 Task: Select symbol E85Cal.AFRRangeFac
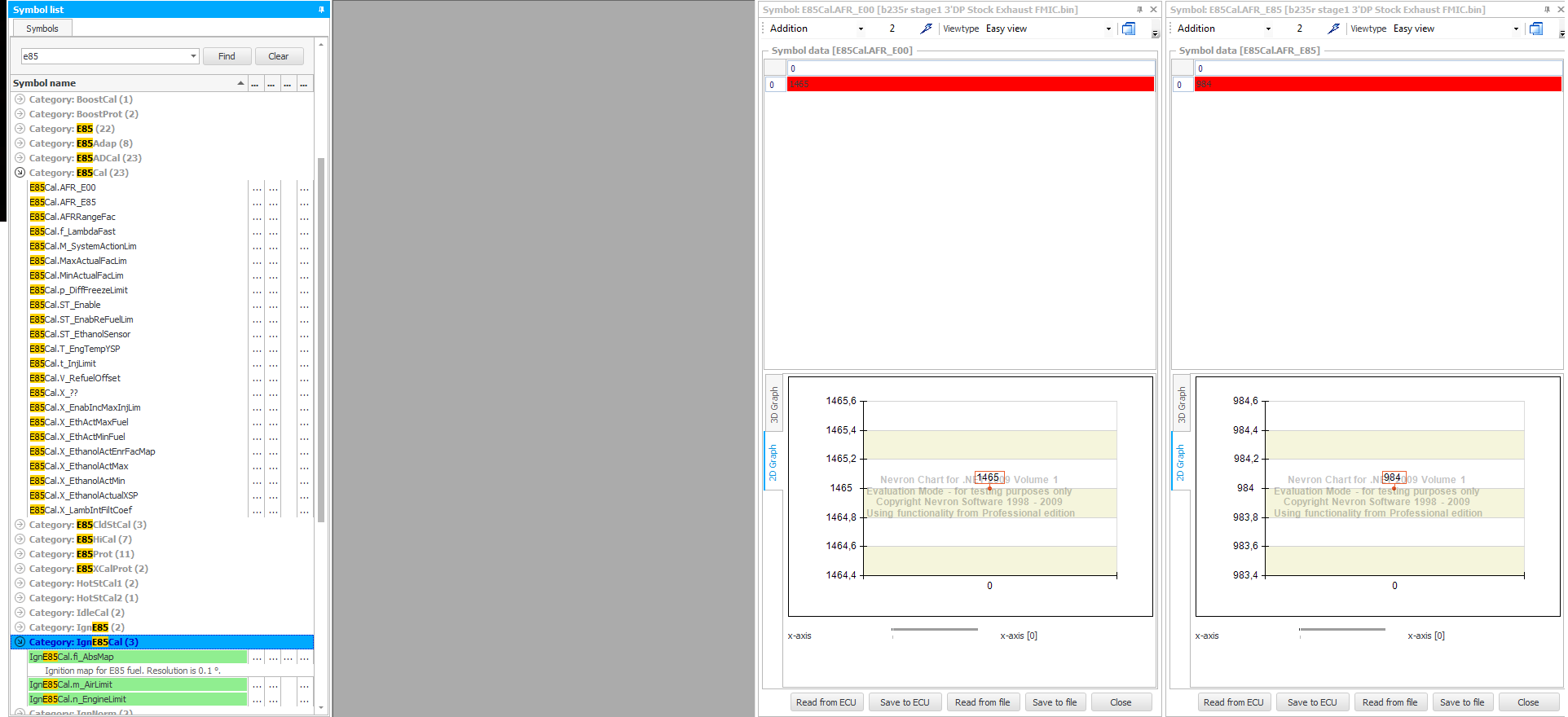73,217
